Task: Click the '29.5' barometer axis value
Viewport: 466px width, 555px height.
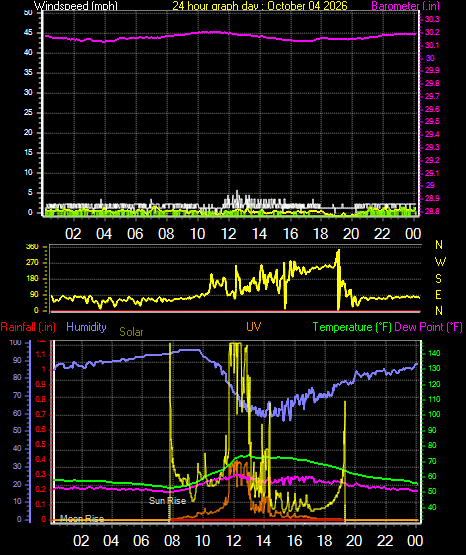Action: pos(432,121)
